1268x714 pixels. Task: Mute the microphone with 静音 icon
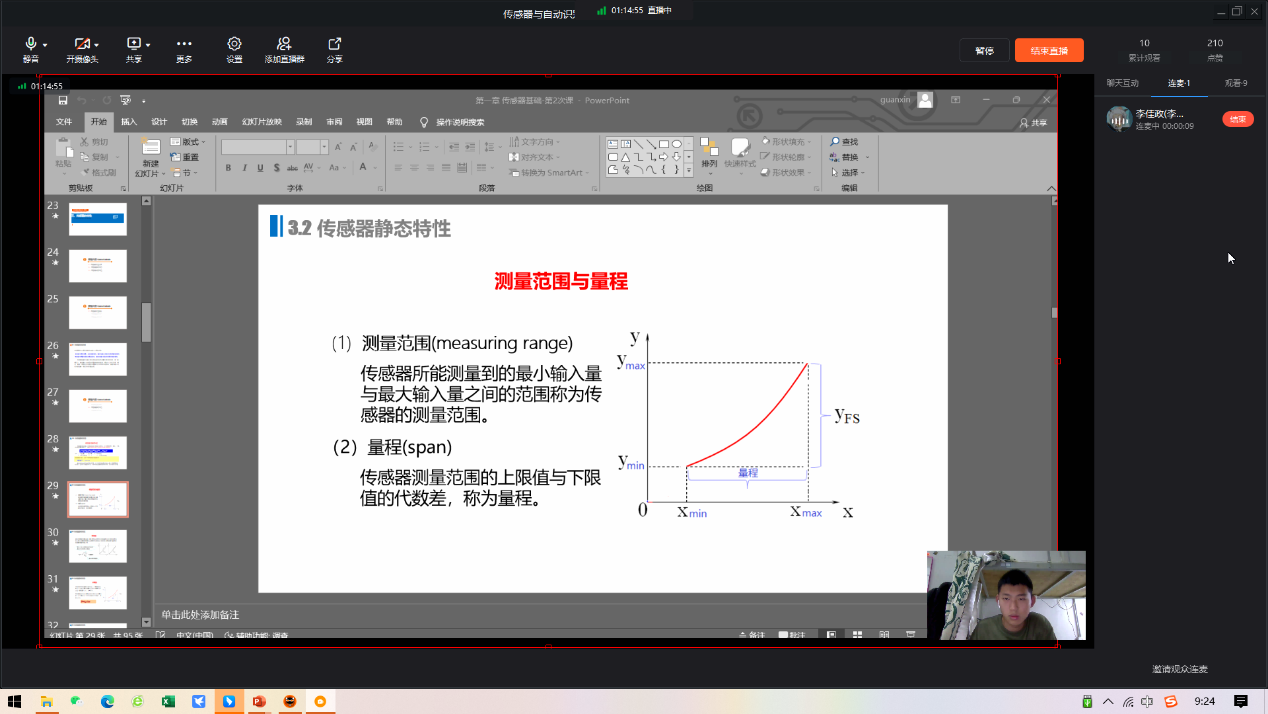(x=30, y=45)
